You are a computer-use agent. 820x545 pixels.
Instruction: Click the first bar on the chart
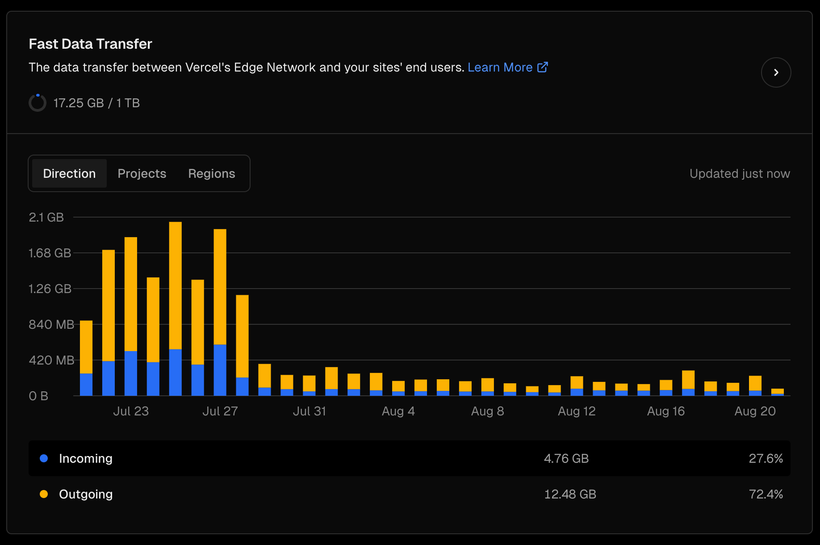(x=86, y=358)
